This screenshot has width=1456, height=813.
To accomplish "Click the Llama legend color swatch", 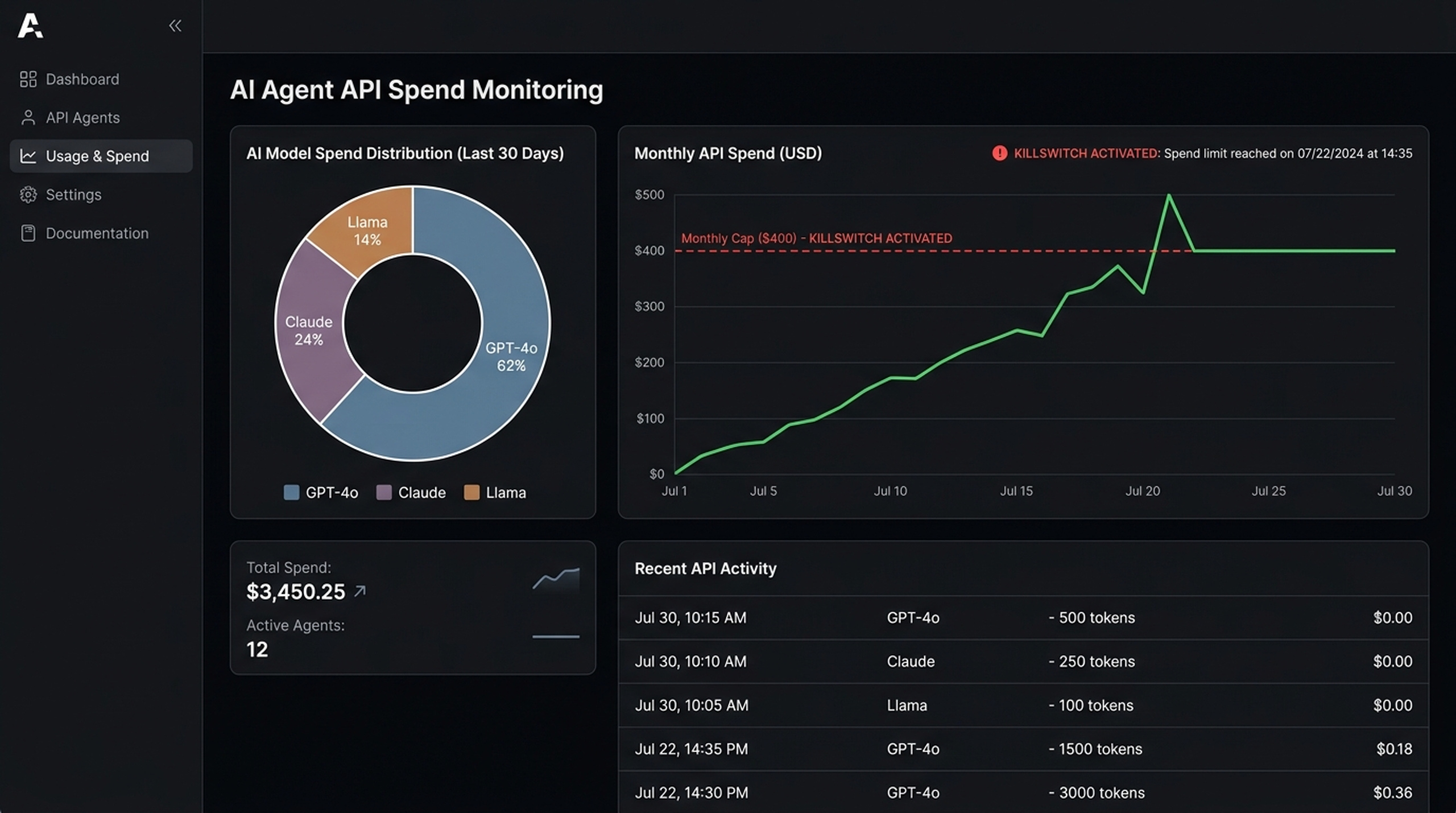I will [471, 493].
